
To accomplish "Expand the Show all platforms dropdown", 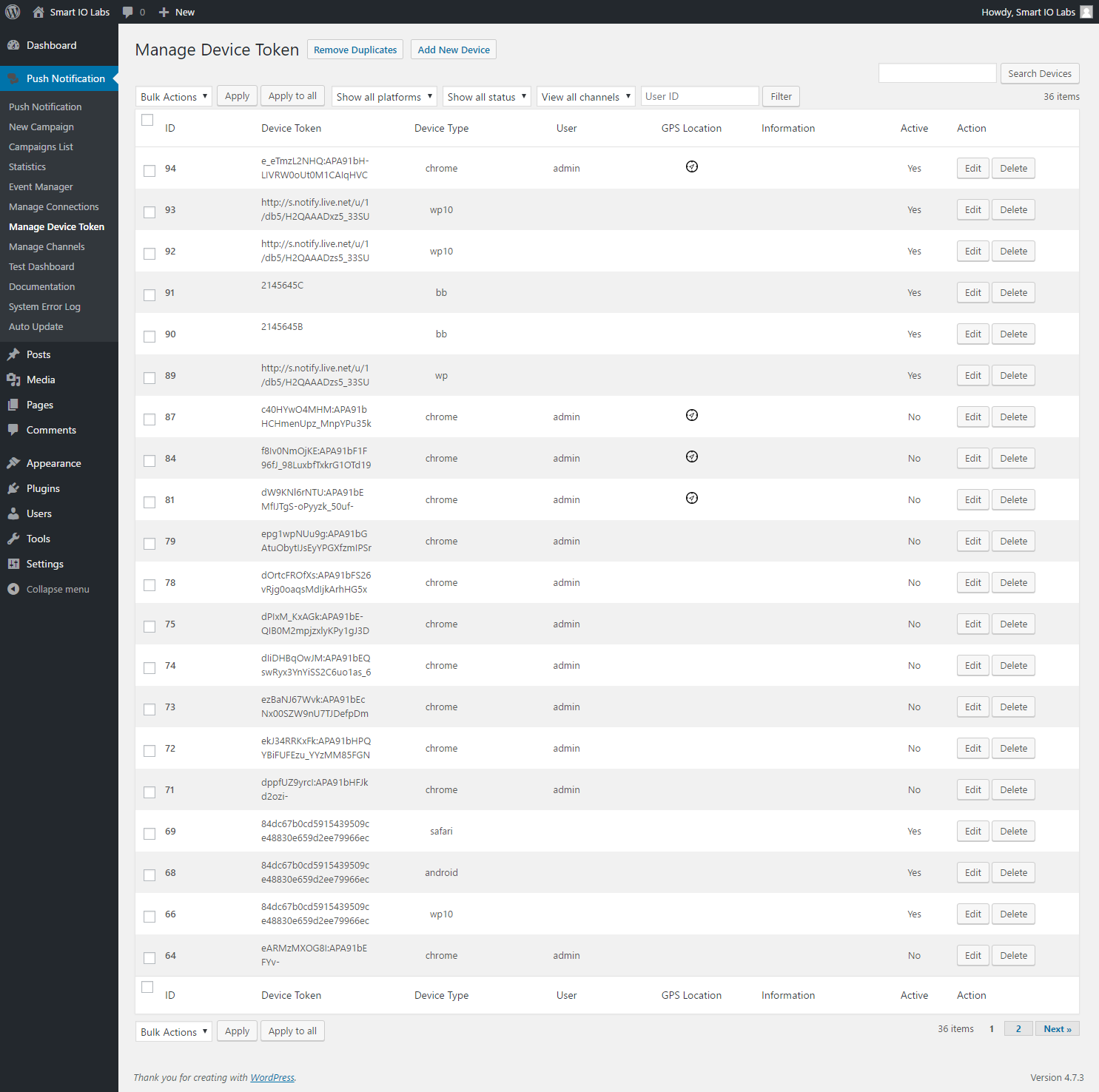I will 383,97.
